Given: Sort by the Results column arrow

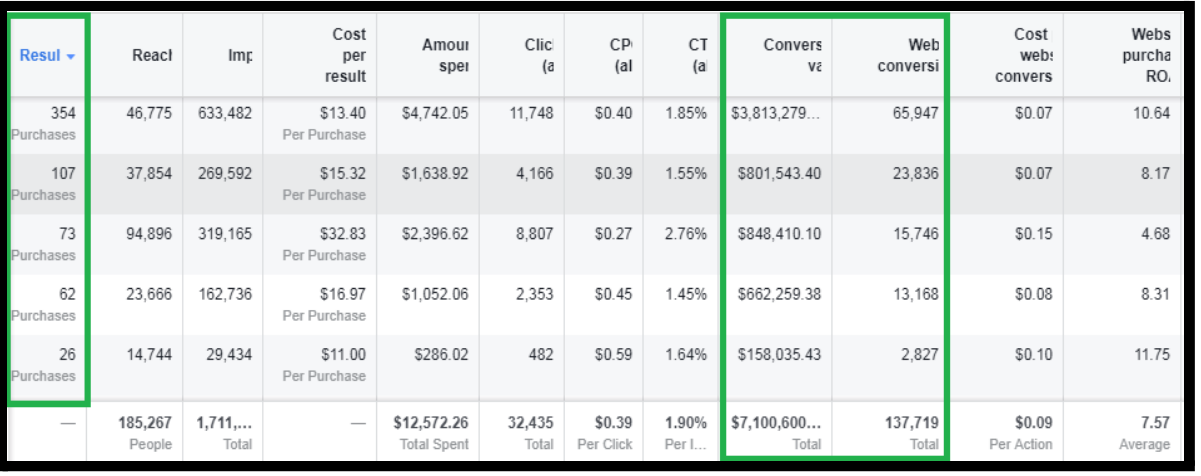Looking at the screenshot, I should pos(71,56).
